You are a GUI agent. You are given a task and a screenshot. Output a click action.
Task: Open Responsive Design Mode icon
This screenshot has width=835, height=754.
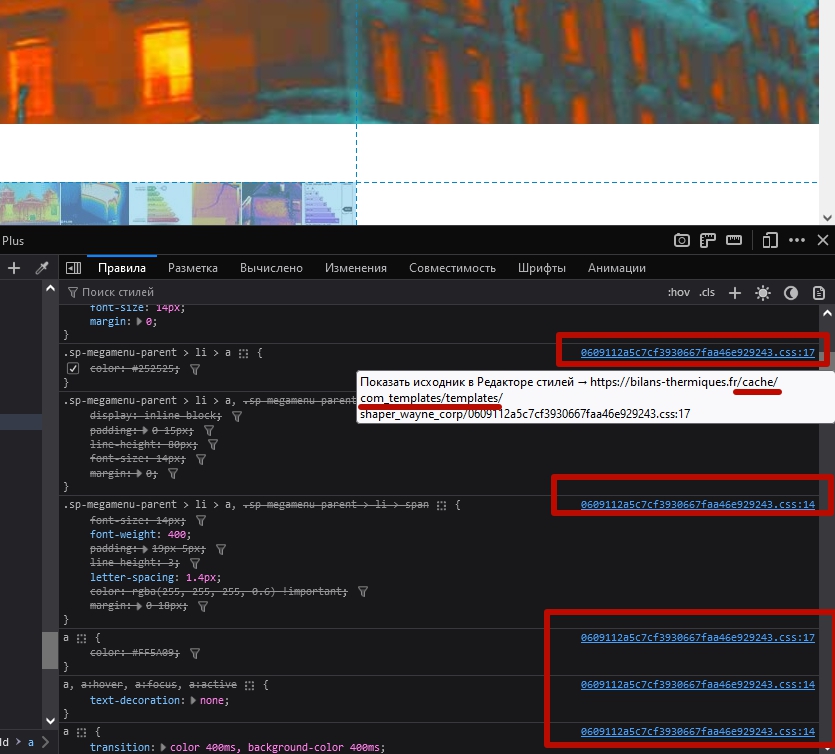click(770, 240)
